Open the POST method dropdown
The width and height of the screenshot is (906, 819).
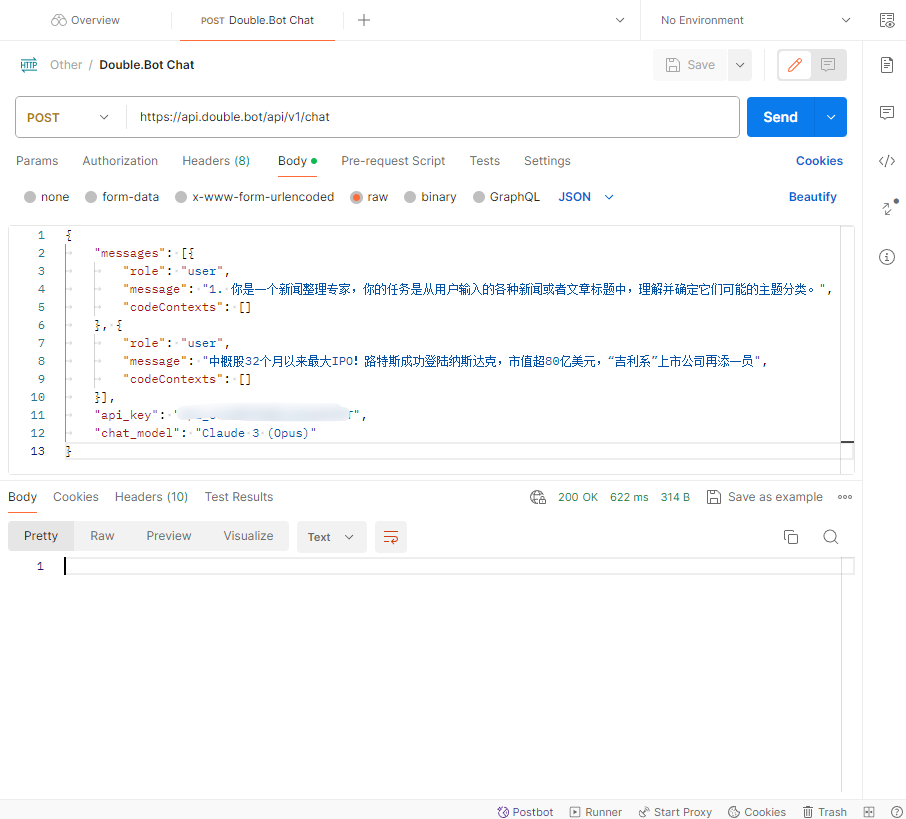pyautogui.click(x=68, y=117)
